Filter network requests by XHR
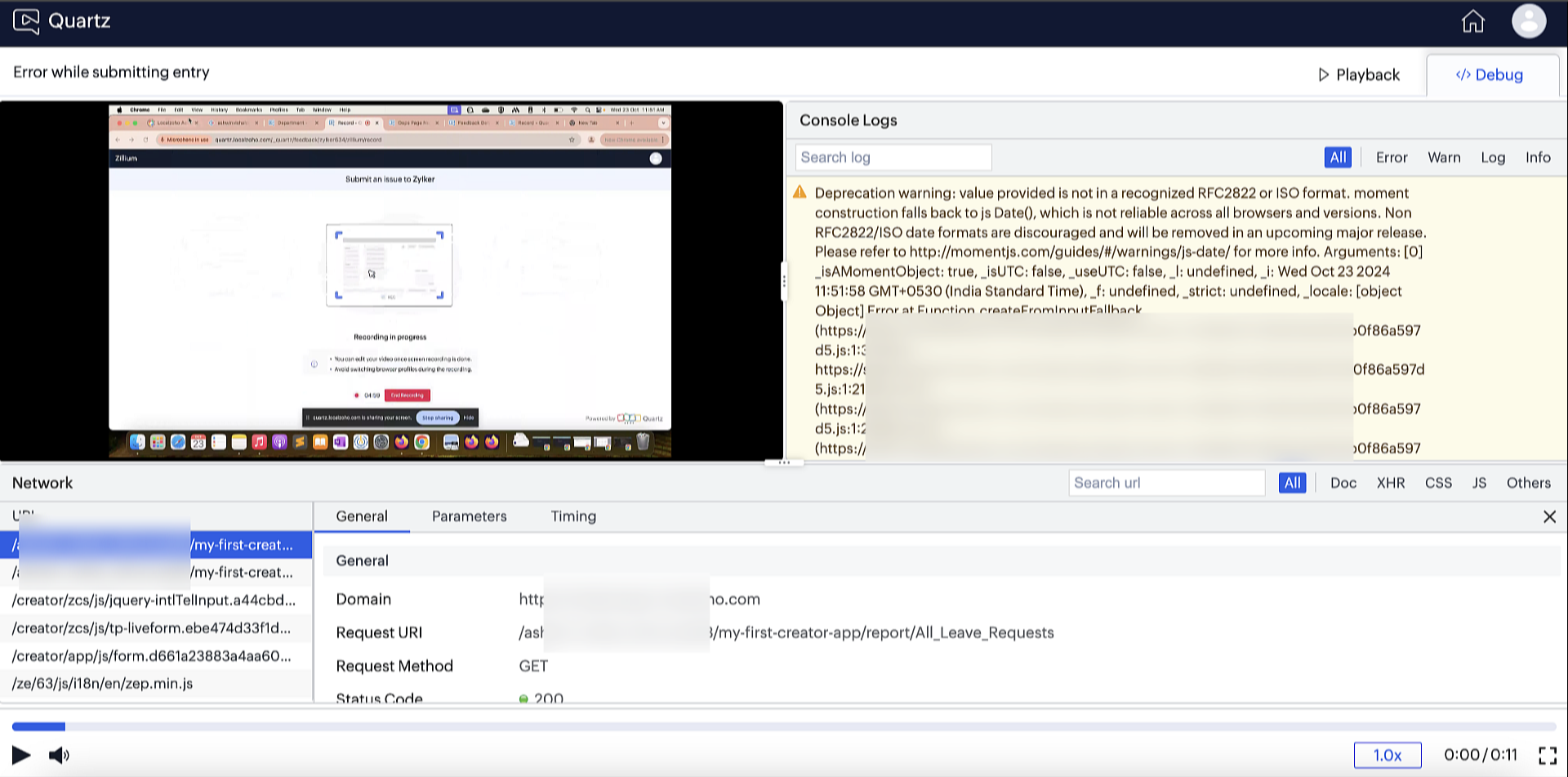This screenshot has height=777, width=1568. pyautogui.click(x=1391, y=483)
